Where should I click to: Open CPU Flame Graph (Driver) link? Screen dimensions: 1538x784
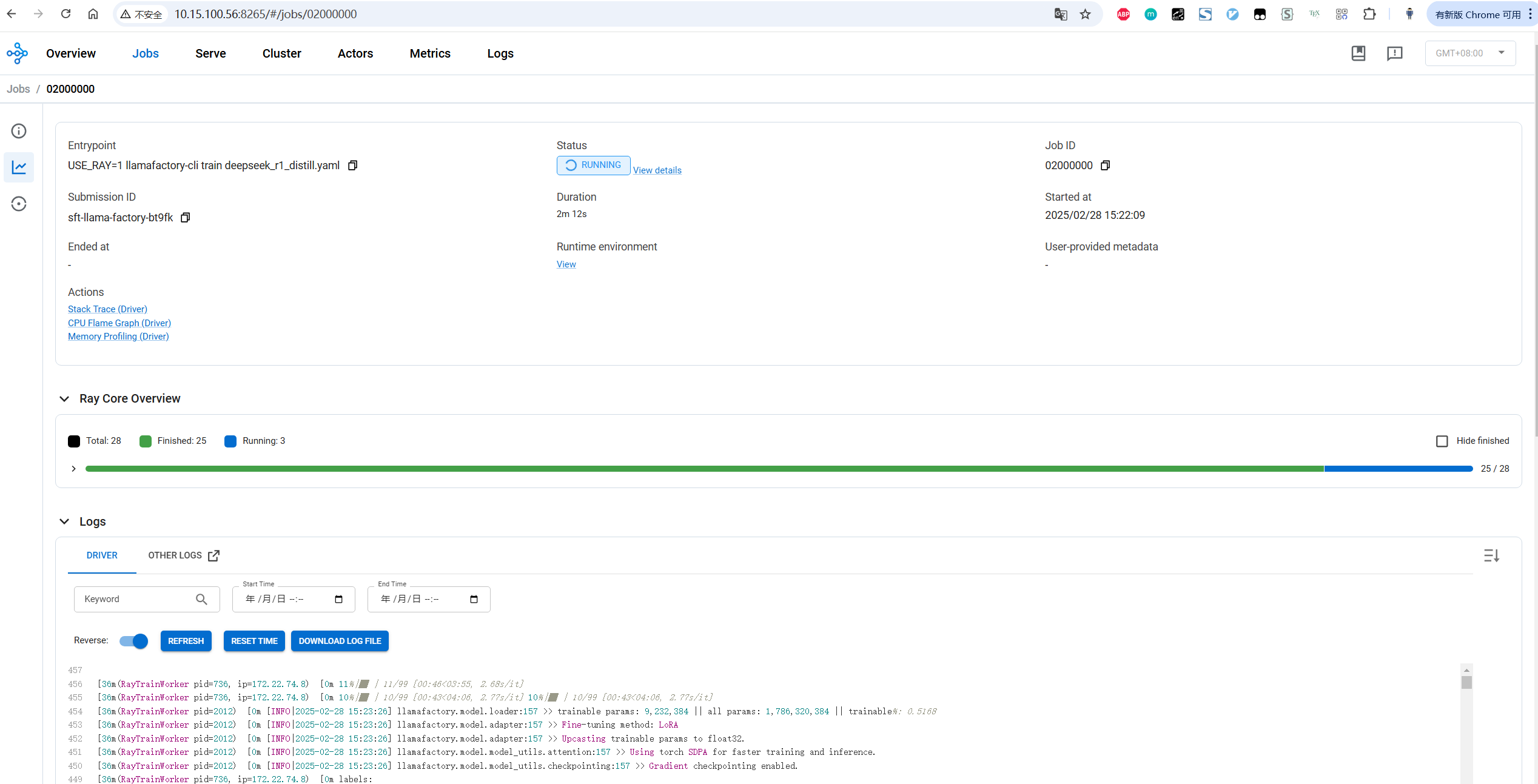[119, 323]
